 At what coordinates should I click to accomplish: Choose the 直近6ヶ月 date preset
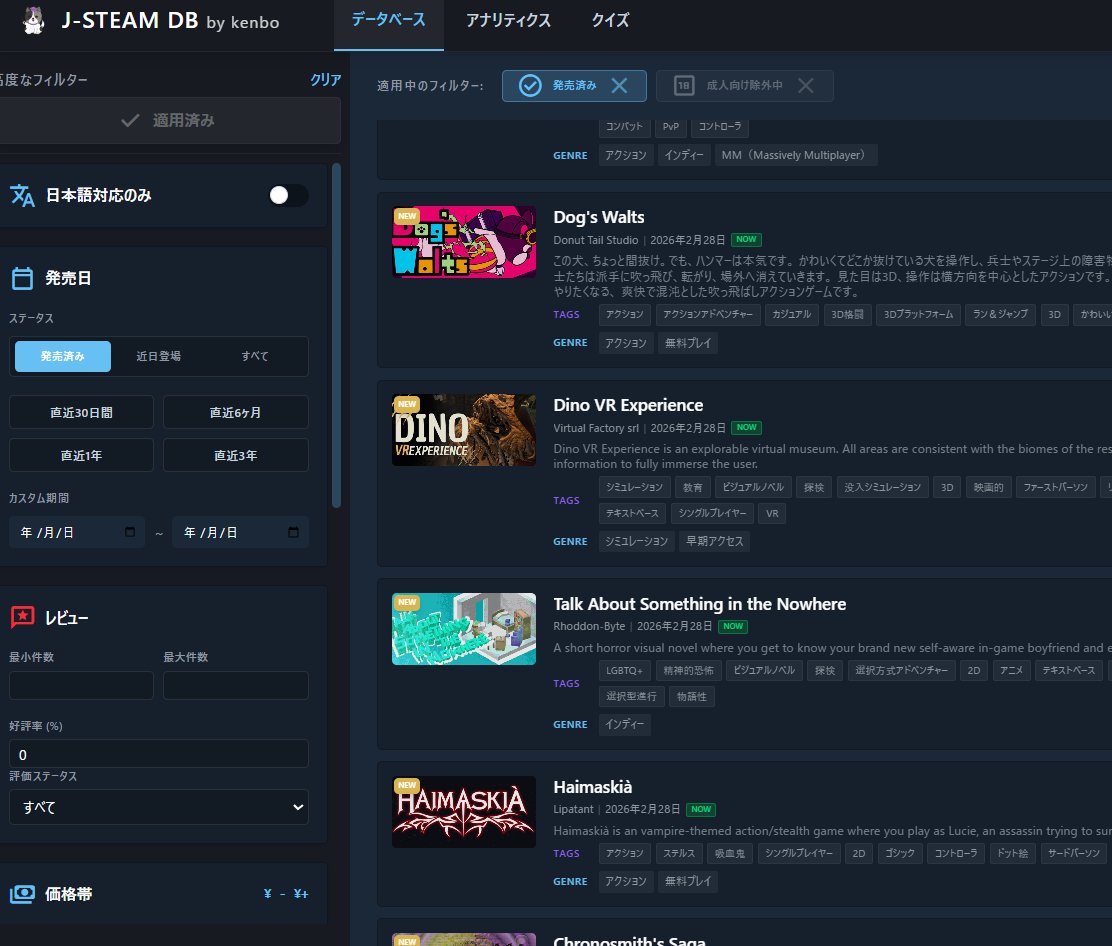235,412
